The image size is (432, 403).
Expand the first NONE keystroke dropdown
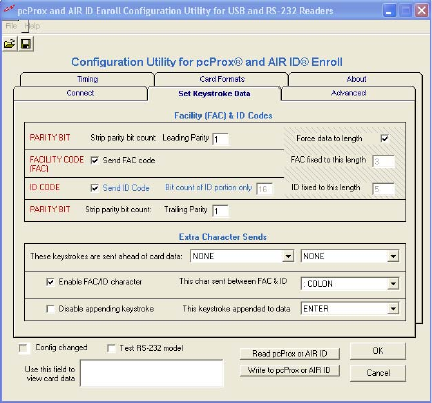pyautogui.click(x=288, y=256)
